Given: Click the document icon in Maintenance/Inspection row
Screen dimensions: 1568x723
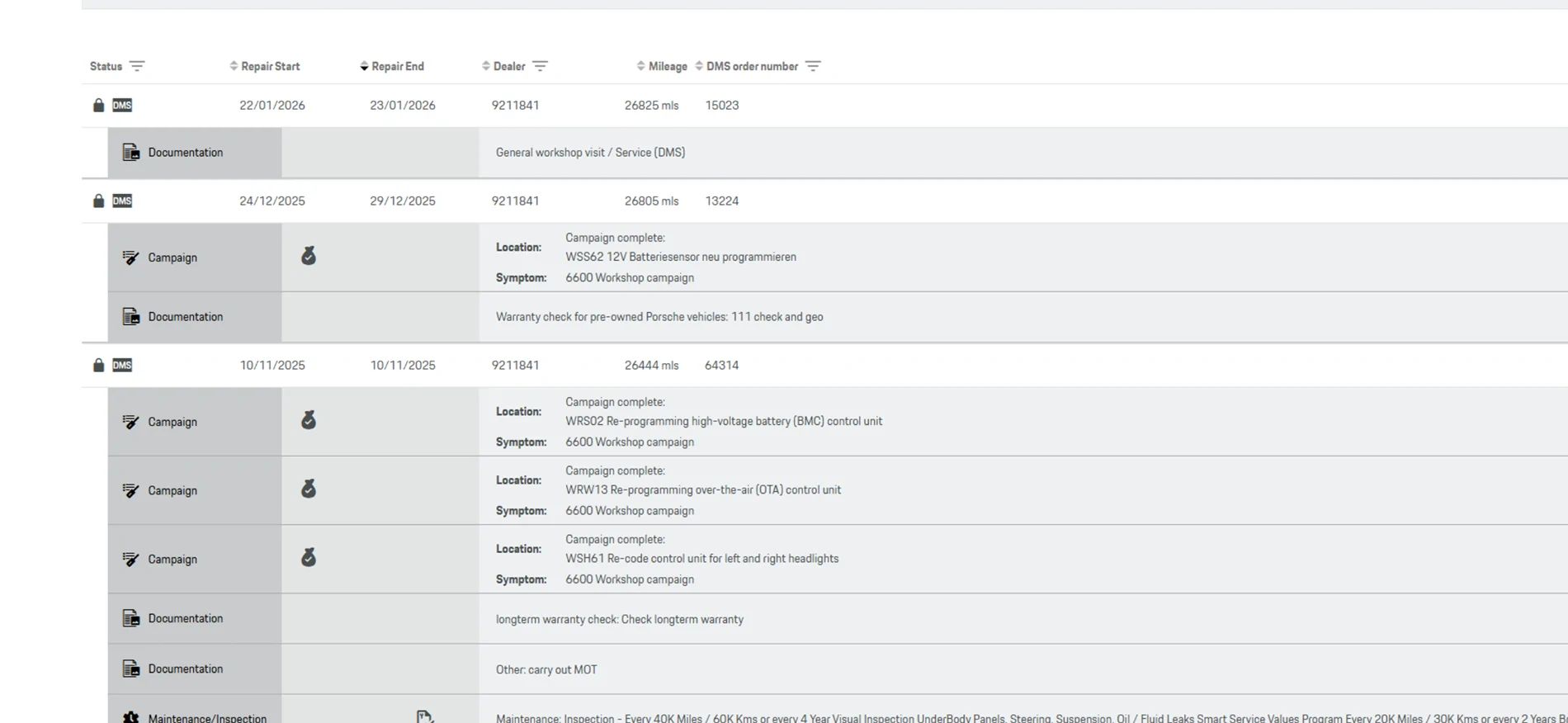Looking at the screenshot, I should pos(424,716).
